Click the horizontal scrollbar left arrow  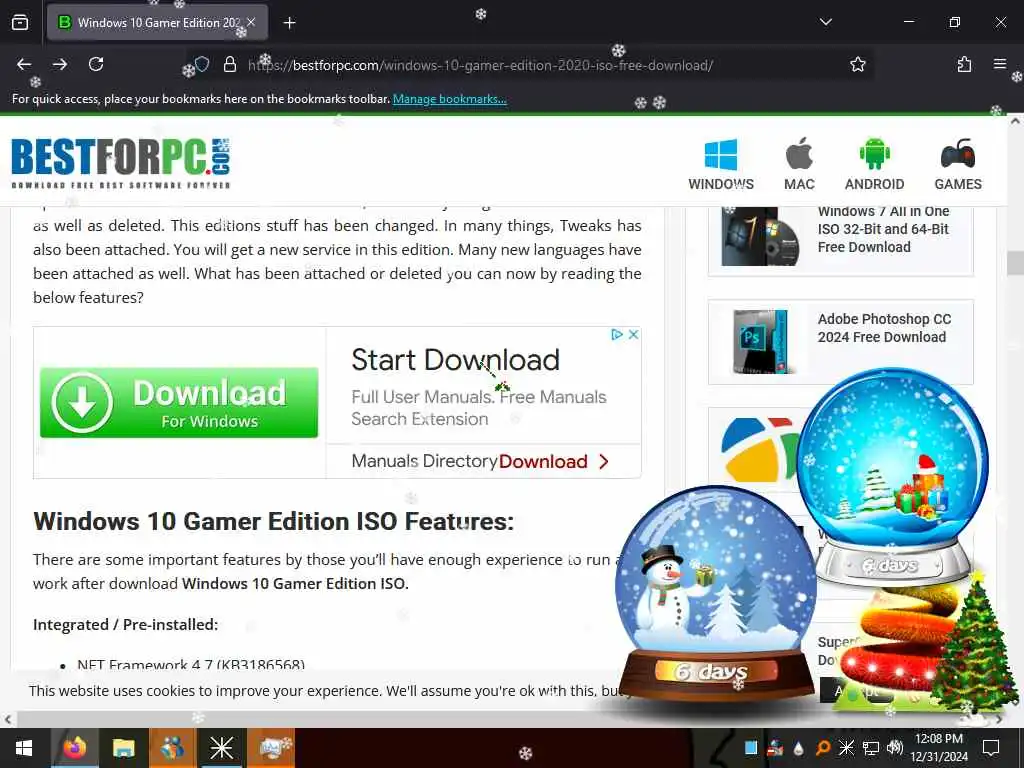(8, 720)
